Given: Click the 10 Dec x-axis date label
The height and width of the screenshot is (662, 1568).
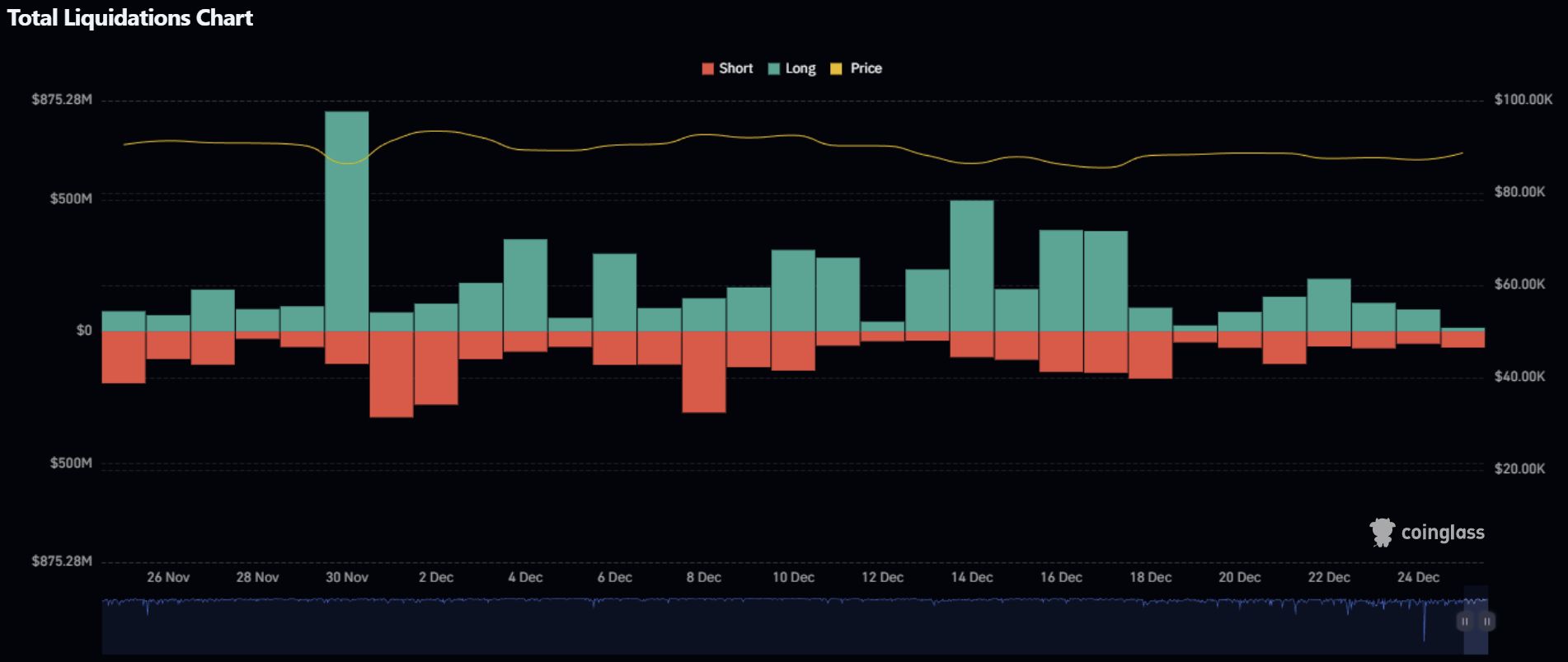Looking at the screenshot, I should [x=793, y=577].
